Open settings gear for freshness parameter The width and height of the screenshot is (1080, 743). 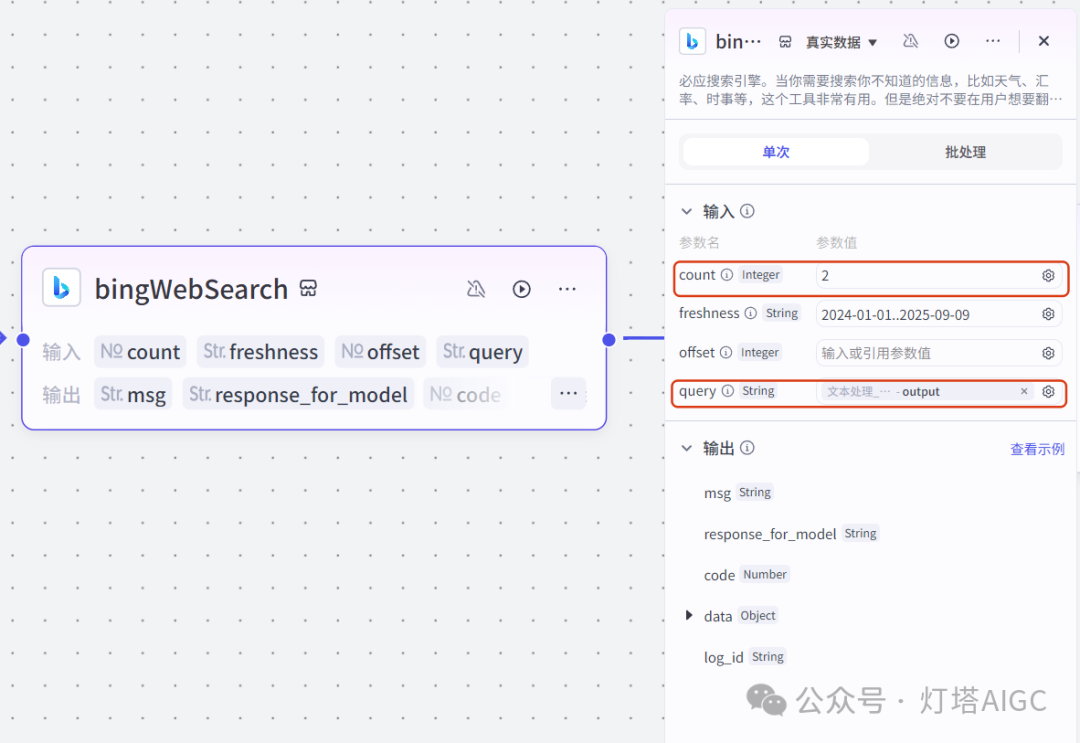click(1048, 314)
